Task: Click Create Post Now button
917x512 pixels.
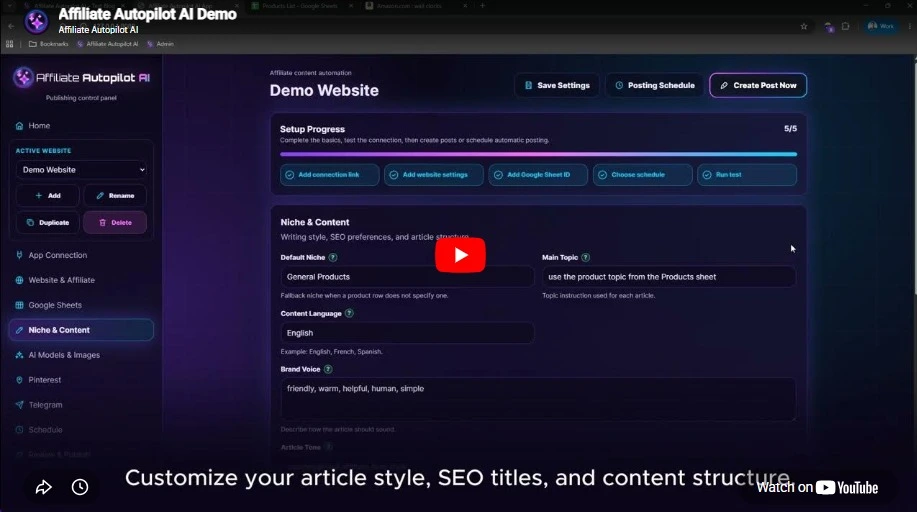Action: click(x=758, y=85)
